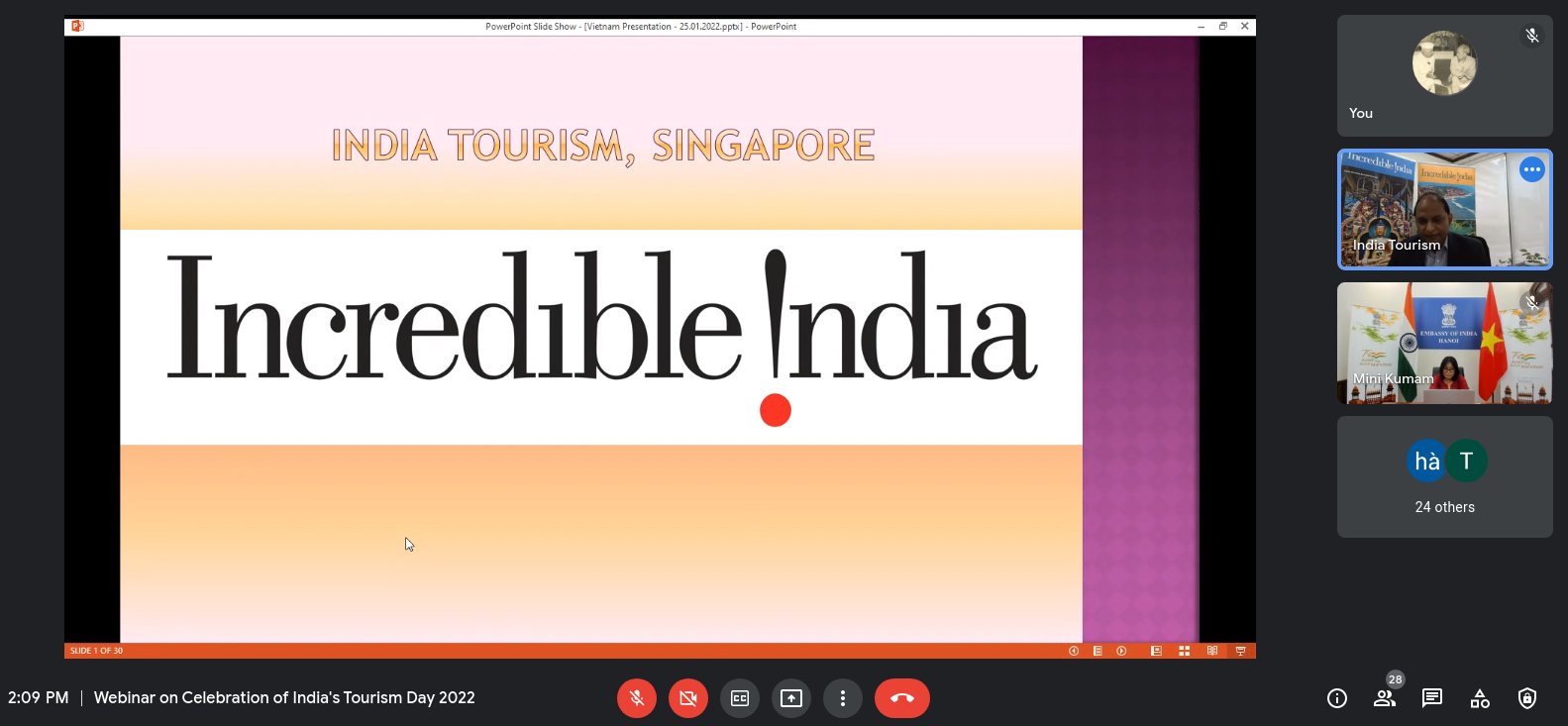The image size is (1568, 726).
Task: Toggle closed captions
Action: click(740, 698)
